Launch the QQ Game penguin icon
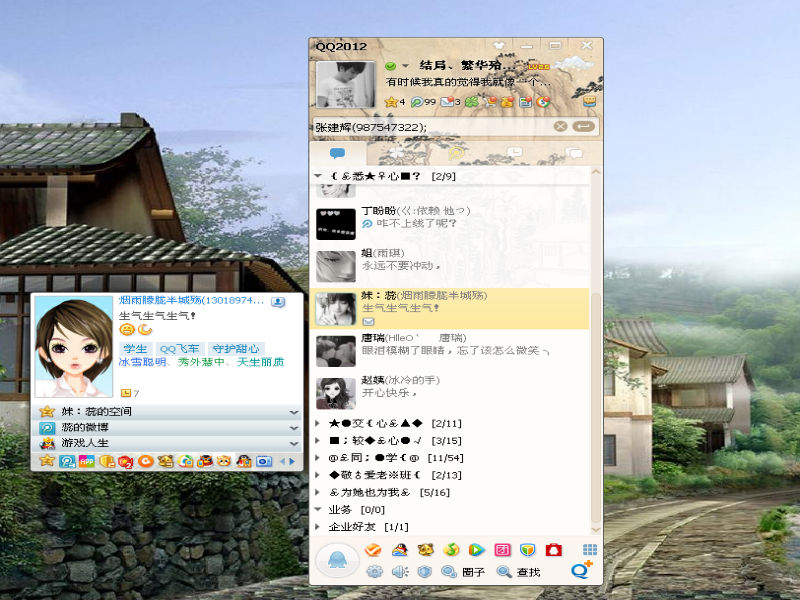Screen dimensions: 800x600 click(x=399, y=549)
